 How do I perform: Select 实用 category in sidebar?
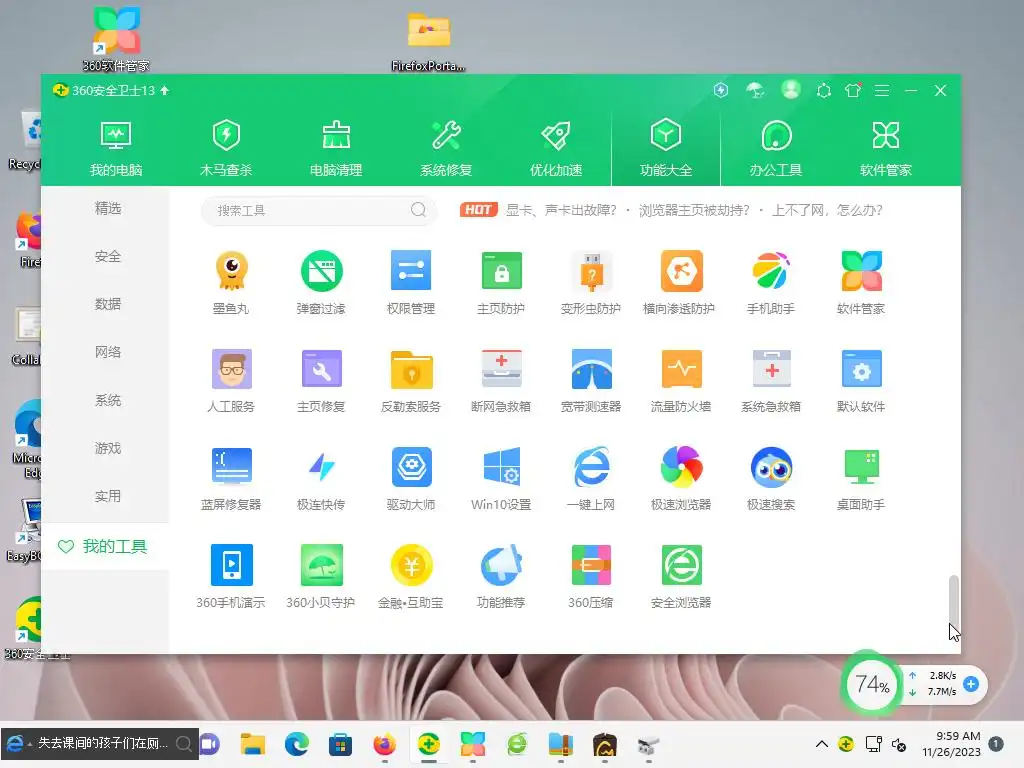(x=108, y=496)
